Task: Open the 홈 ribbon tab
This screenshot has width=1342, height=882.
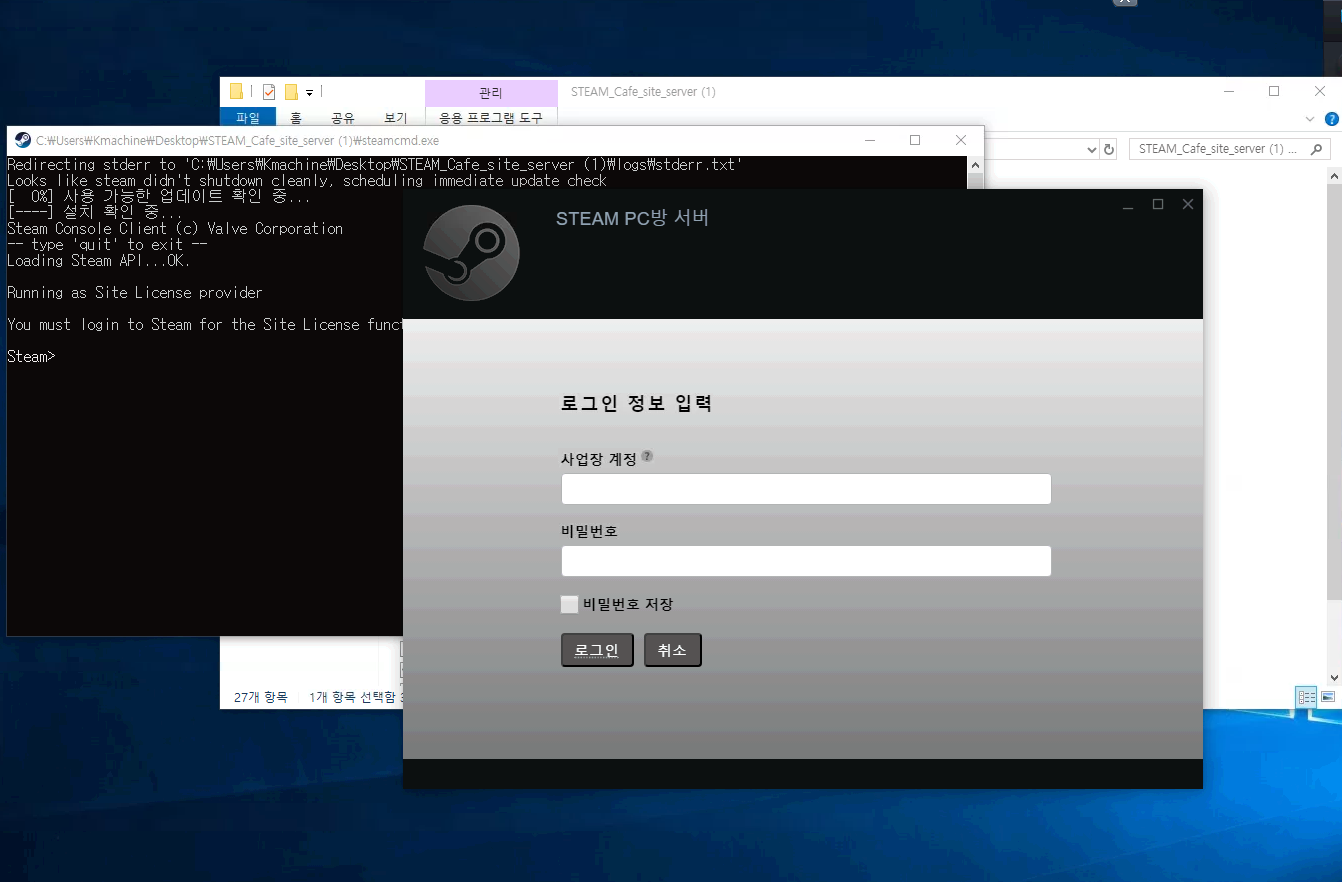Action: [296, 118]
